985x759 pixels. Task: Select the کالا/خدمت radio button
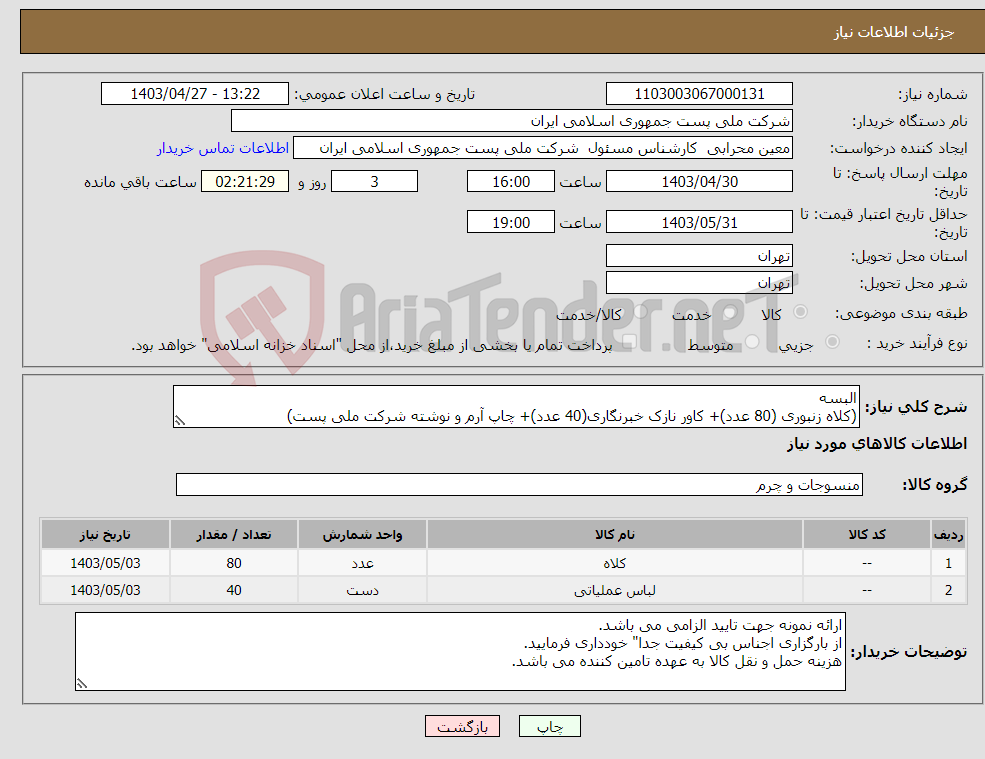[639, 312]
